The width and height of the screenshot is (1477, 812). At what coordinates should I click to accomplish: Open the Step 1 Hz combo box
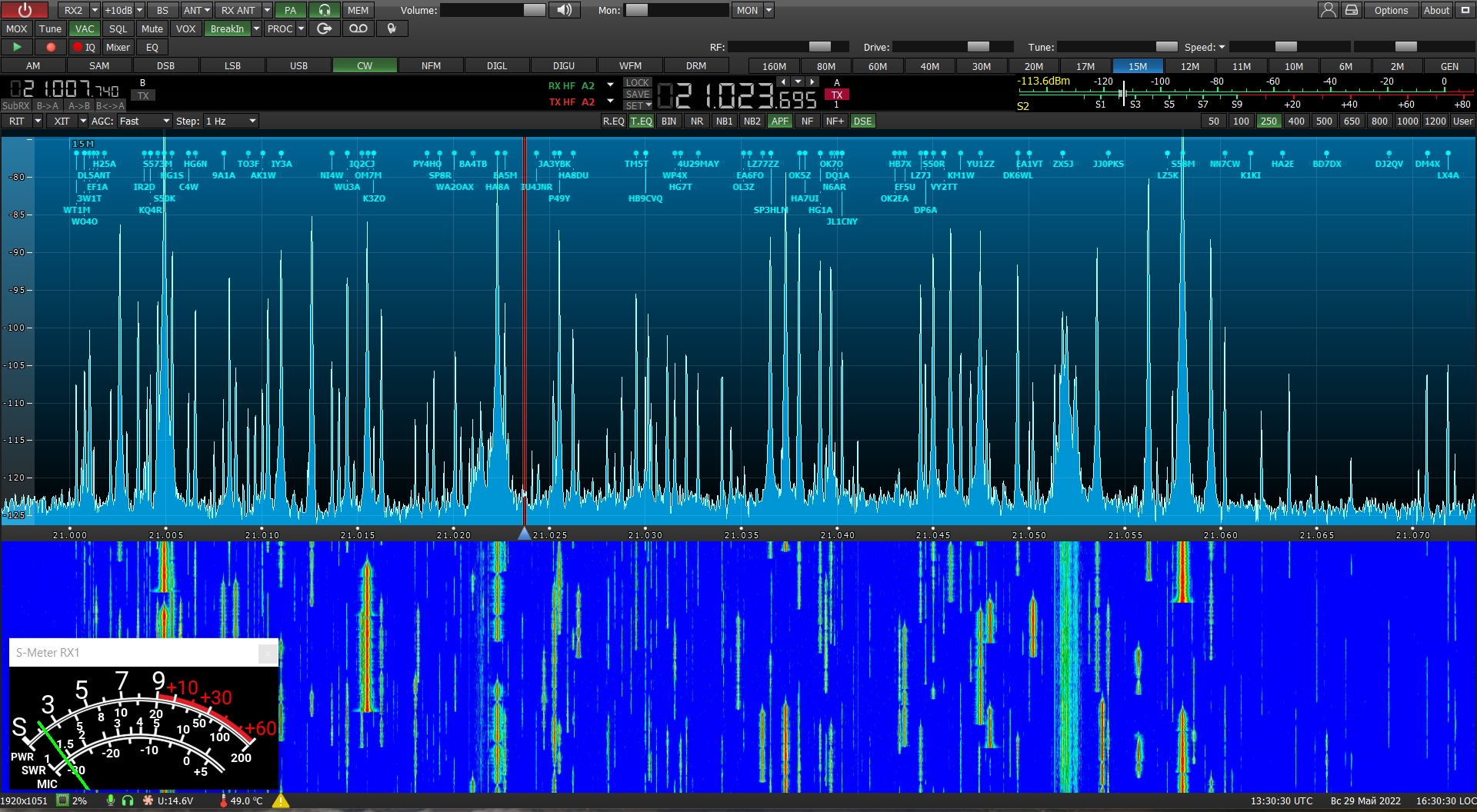coord(231,121)
